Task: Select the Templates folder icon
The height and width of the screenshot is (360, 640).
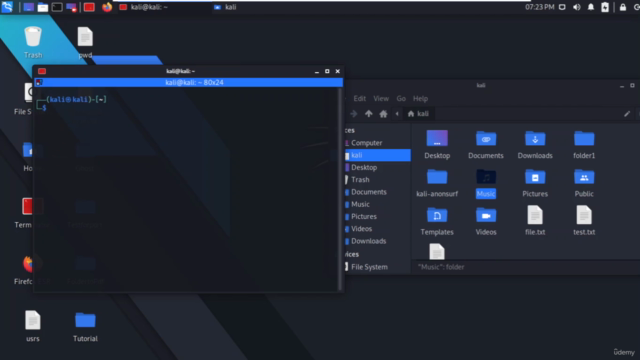Action: [x=437, y=221]
